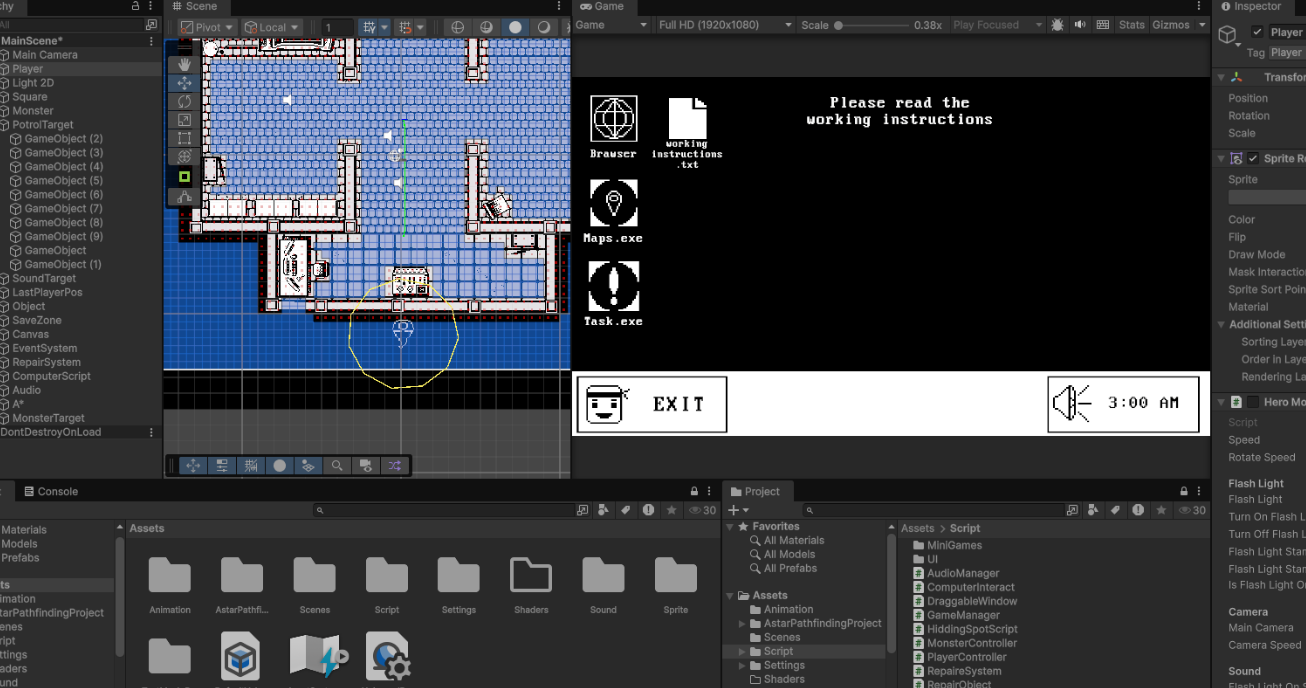This screenshot has height=688, width=1306.
Task: Toggle shortcuts keyboard icon in Game toolbar
Action: pos(1103,25)
